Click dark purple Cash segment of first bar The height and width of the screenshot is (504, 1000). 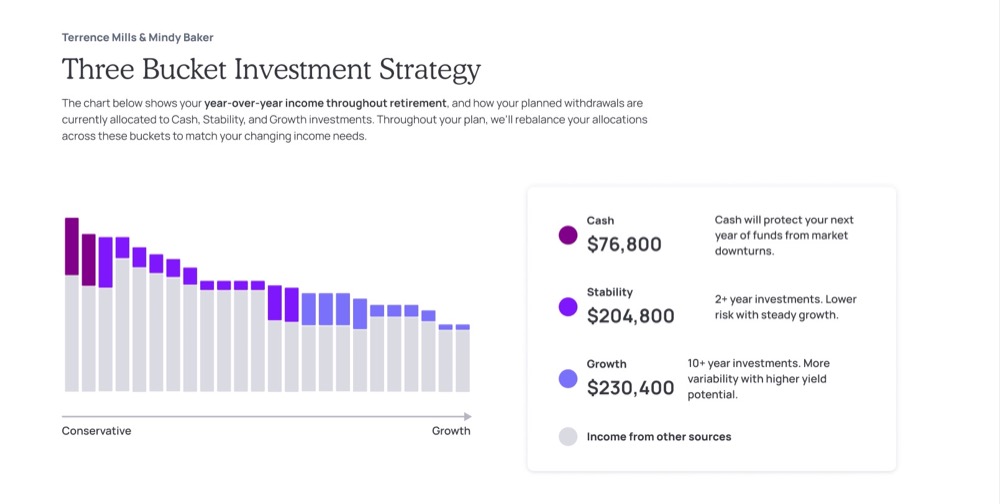pyautogui.click(x=72, y=246)
